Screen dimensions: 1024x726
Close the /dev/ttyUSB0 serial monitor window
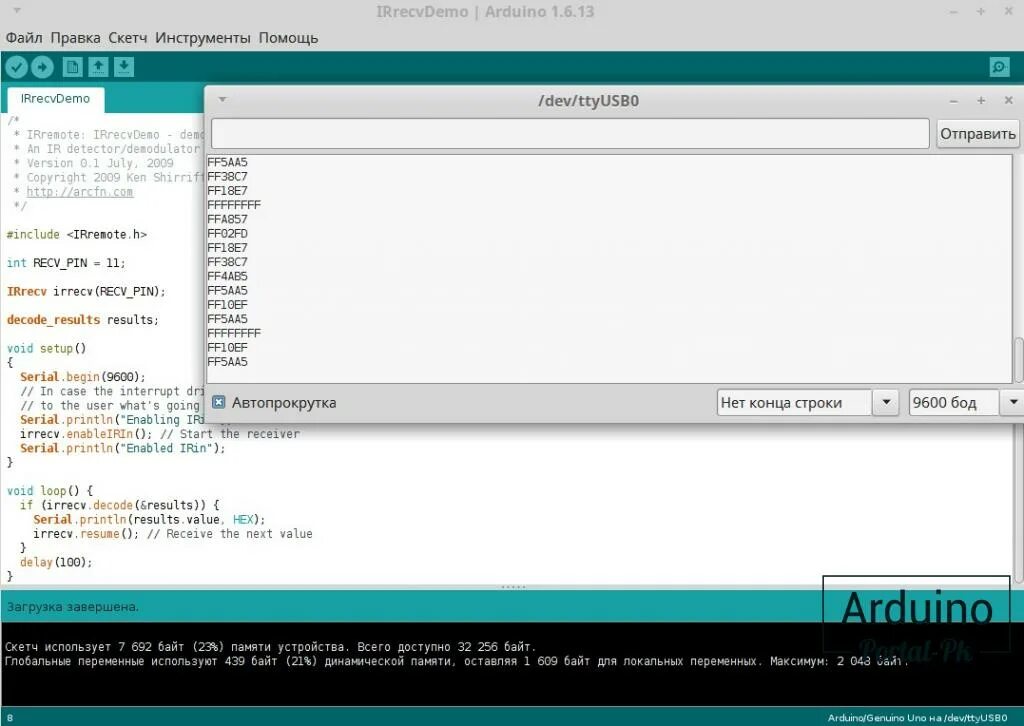coord(1008,100)
